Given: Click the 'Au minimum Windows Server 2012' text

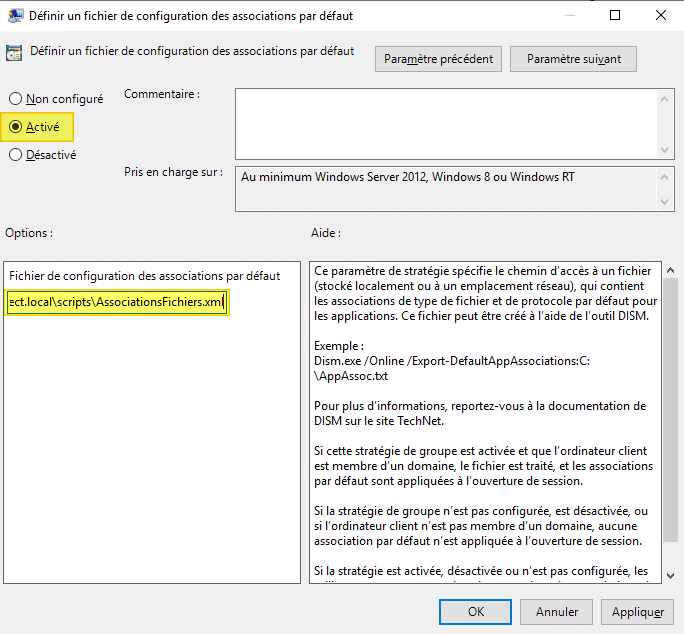Looking at the screenshot, I should [407, 177].
